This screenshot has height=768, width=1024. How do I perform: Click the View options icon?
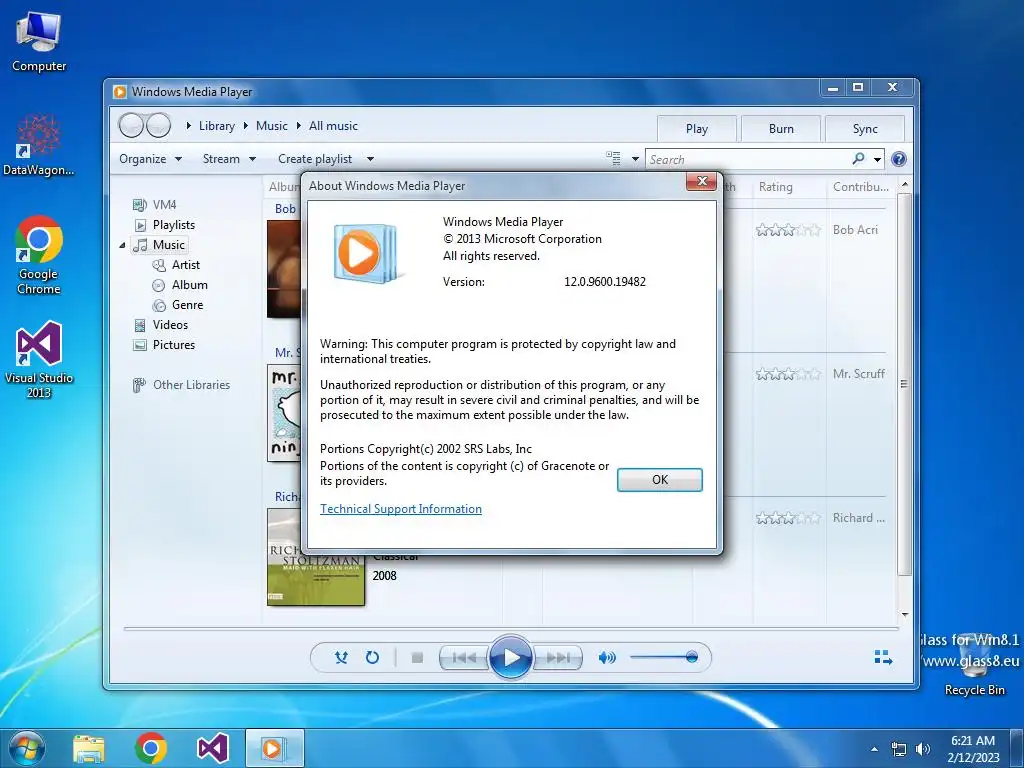click(613, 159)
